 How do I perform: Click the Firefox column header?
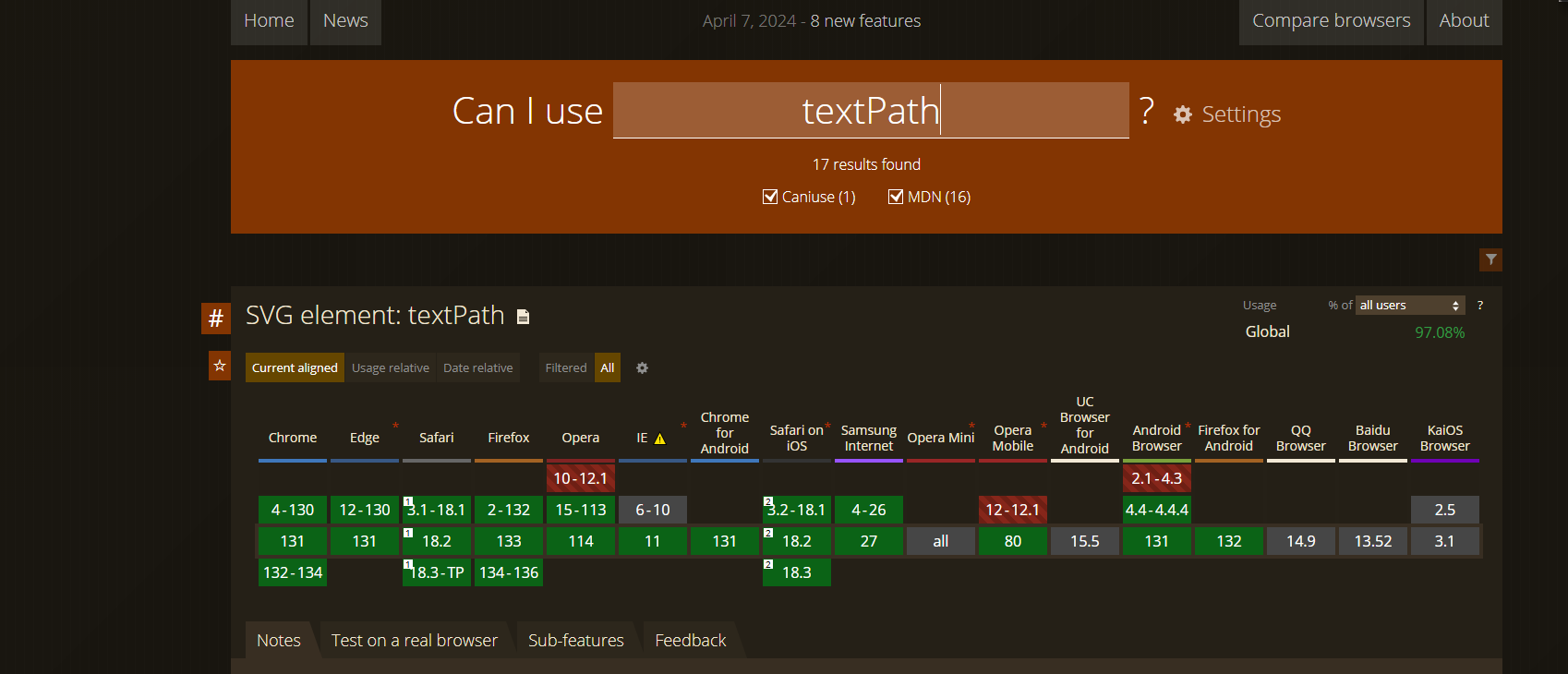(x=509, y=438)
